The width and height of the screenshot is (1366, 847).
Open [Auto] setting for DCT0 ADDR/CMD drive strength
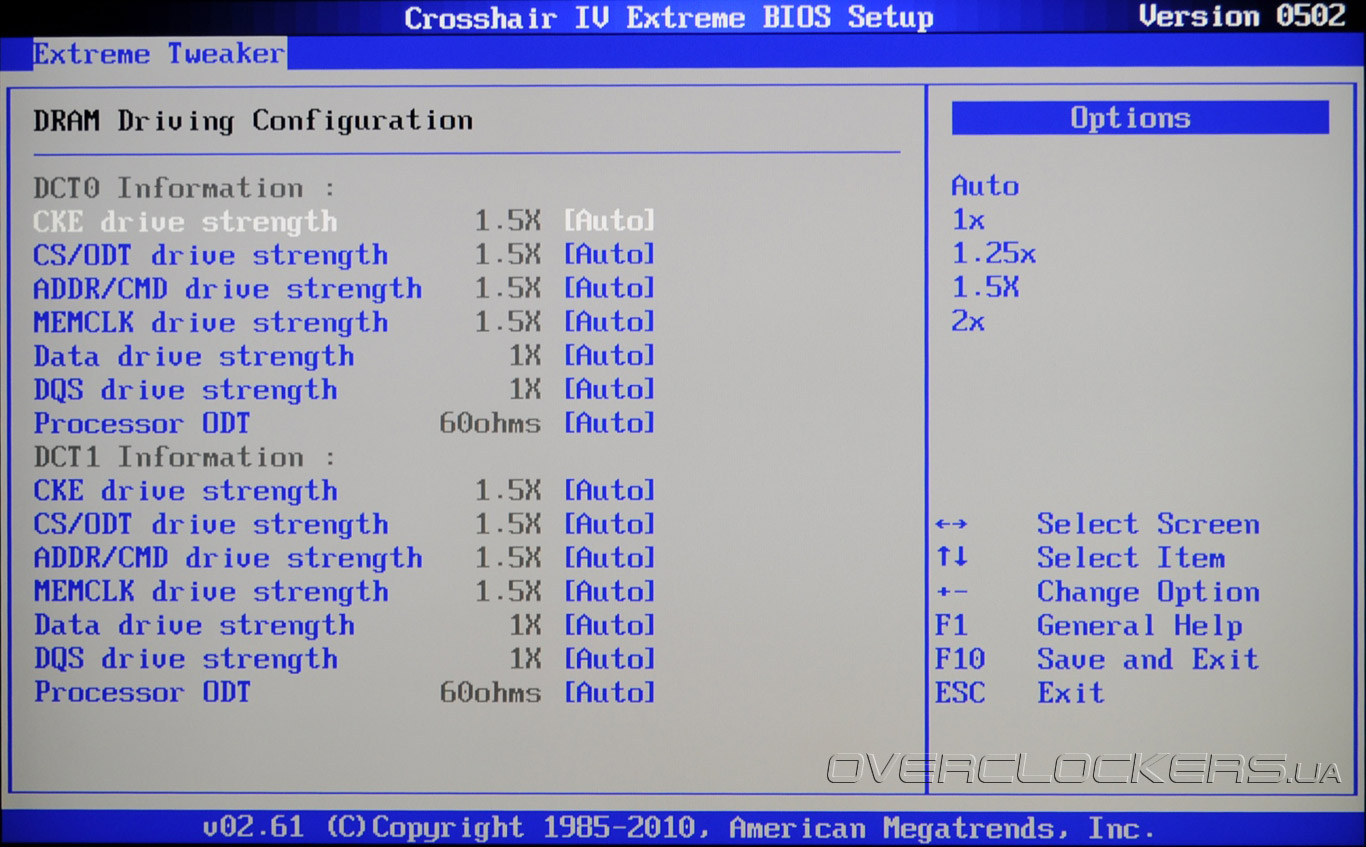pos(609,288)
